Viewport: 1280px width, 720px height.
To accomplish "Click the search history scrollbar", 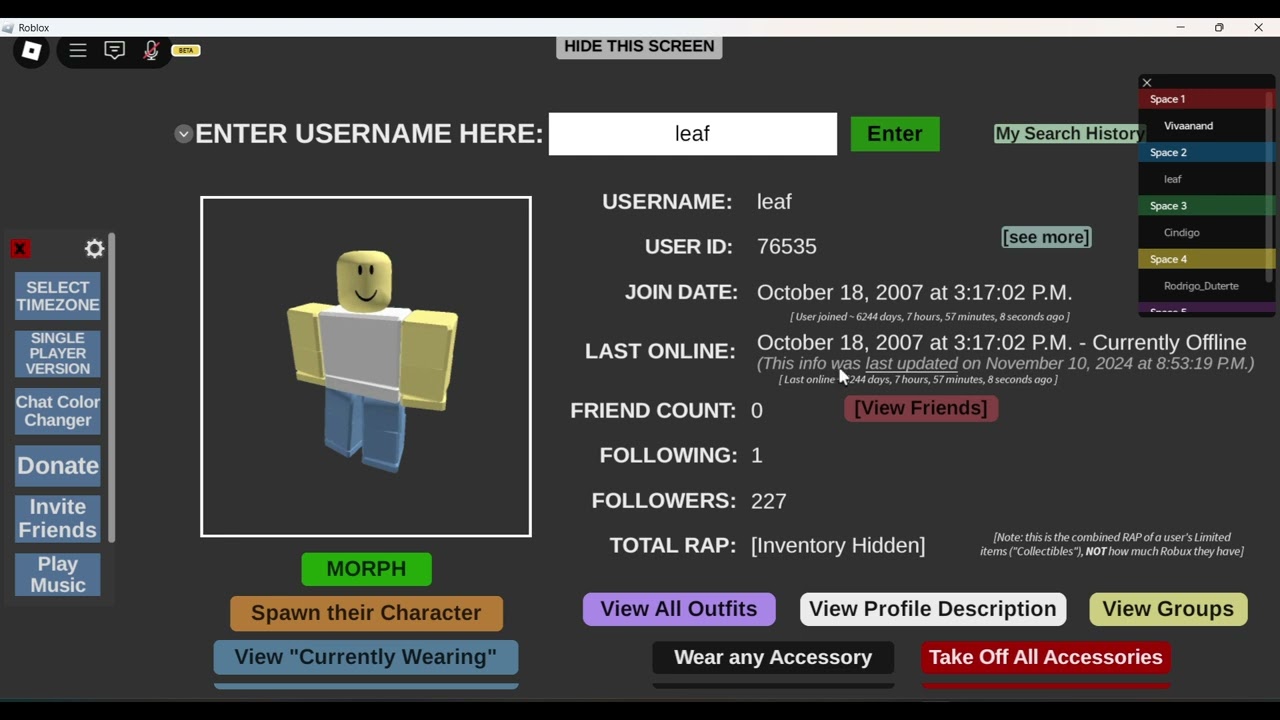I will point(1269,185).
